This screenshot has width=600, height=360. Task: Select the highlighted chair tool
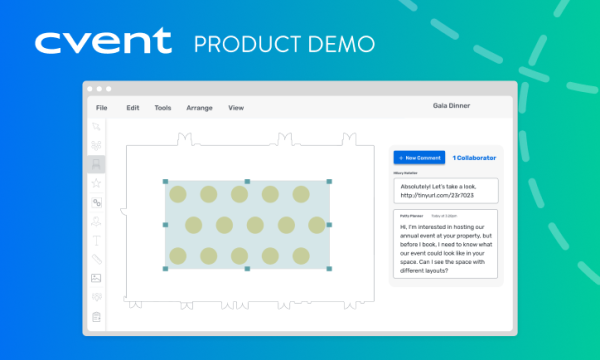pyautogui.click(x=96, y=165)
